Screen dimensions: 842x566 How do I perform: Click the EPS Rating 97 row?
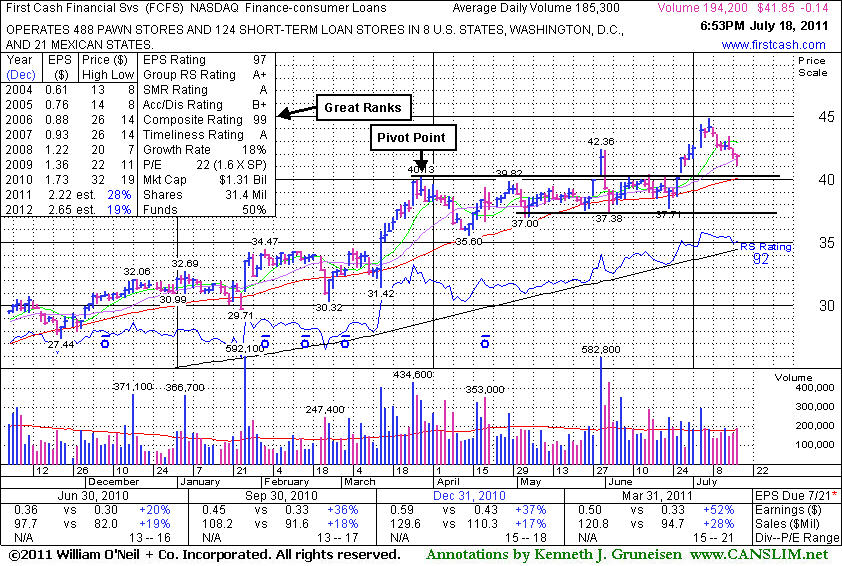[x=205, y=60]
